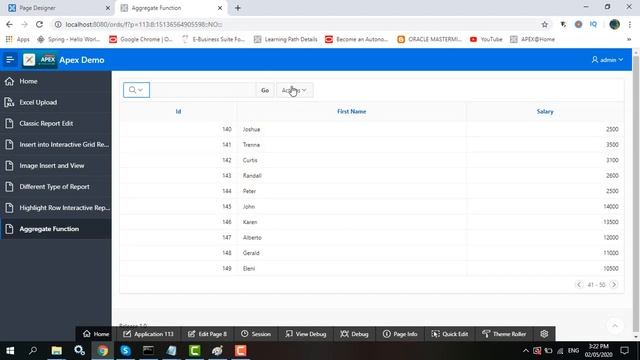
Task: Open the admin user menu
Action: [x=607, y=60]
